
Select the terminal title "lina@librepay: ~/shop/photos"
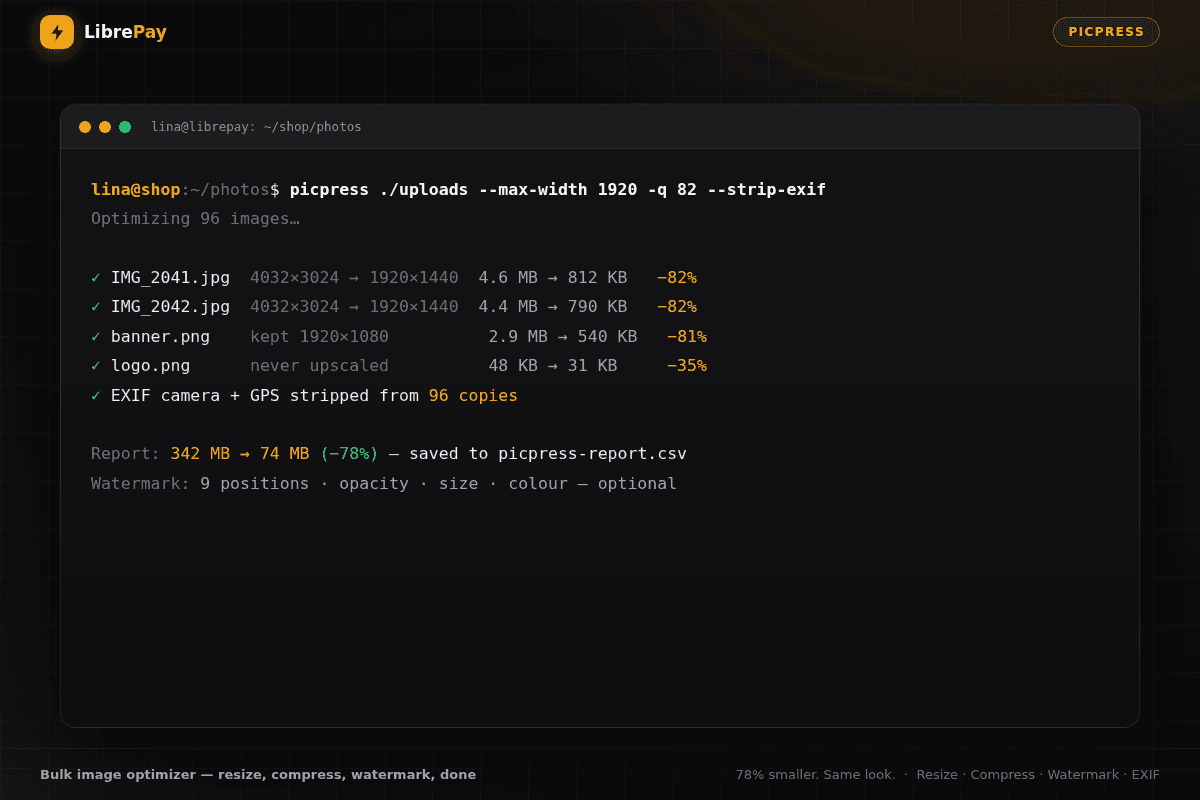tap(256, 127)
